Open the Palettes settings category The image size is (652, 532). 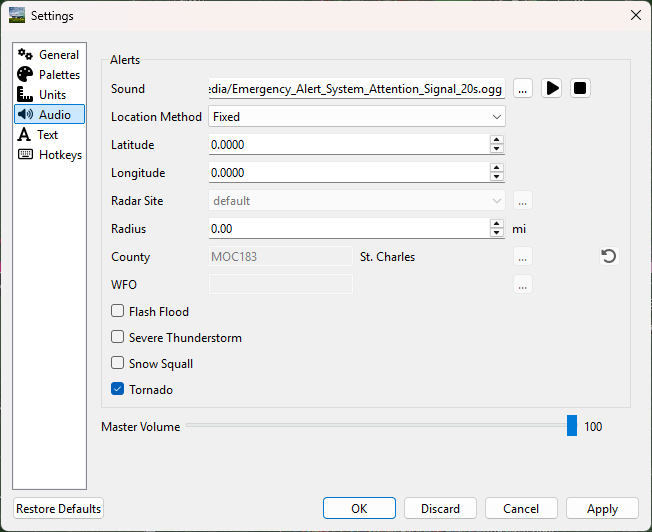49,74
